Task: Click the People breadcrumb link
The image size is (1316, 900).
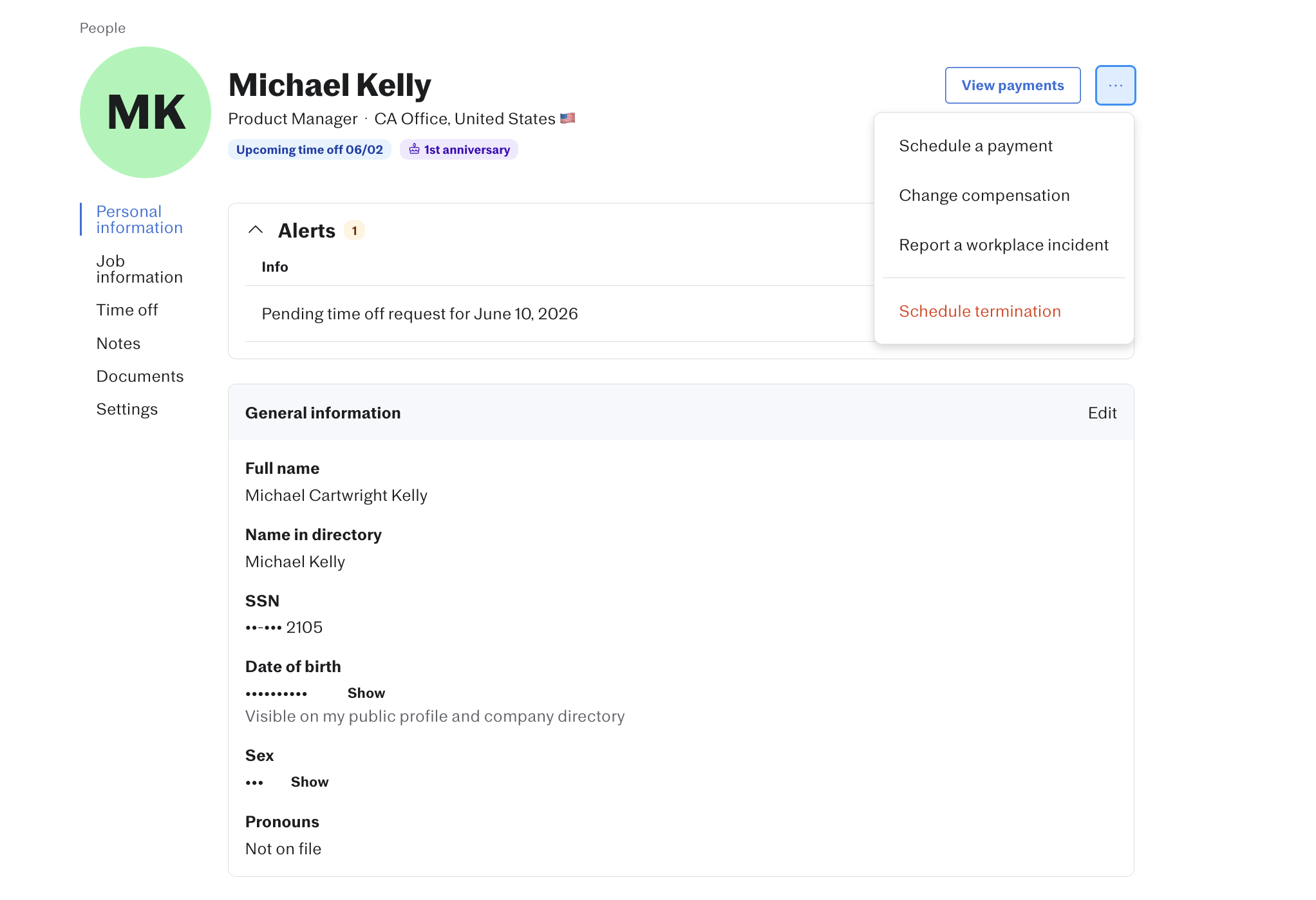Action: [x=102, y=28]
